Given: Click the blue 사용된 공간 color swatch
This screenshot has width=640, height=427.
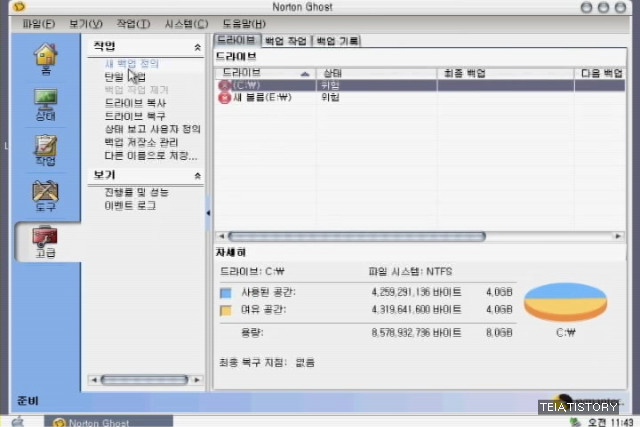Looking at the screenshot, I should 225,293.
